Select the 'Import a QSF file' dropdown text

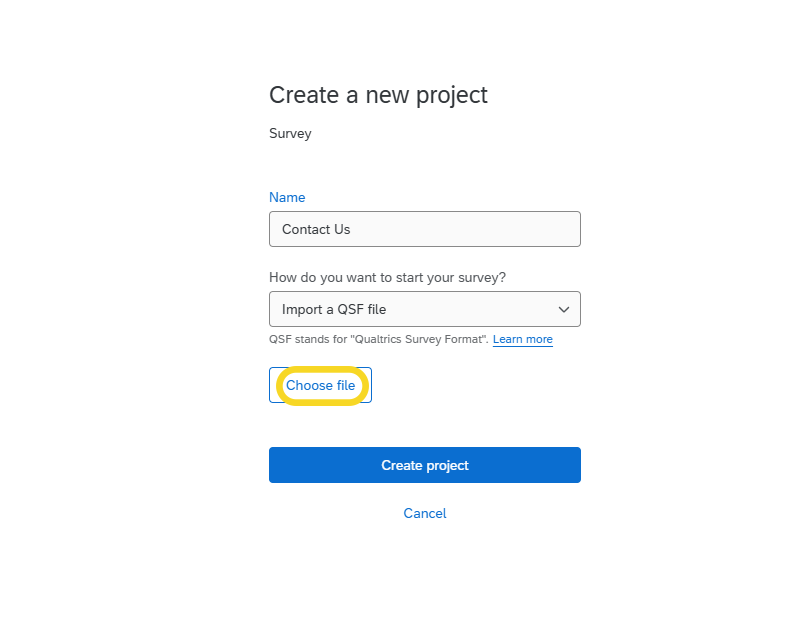(334, 310)
